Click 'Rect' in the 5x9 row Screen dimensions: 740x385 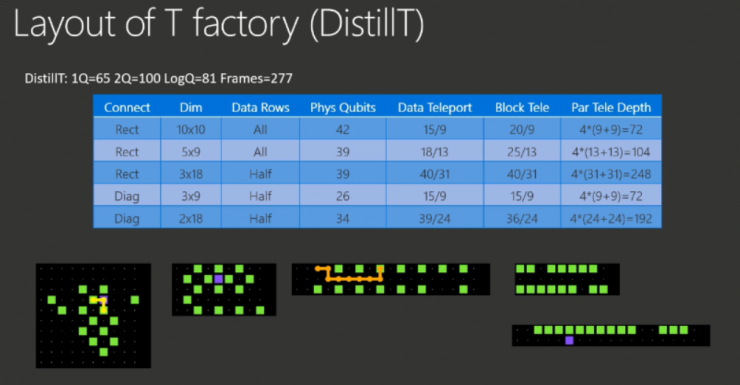tap(127, 152)
